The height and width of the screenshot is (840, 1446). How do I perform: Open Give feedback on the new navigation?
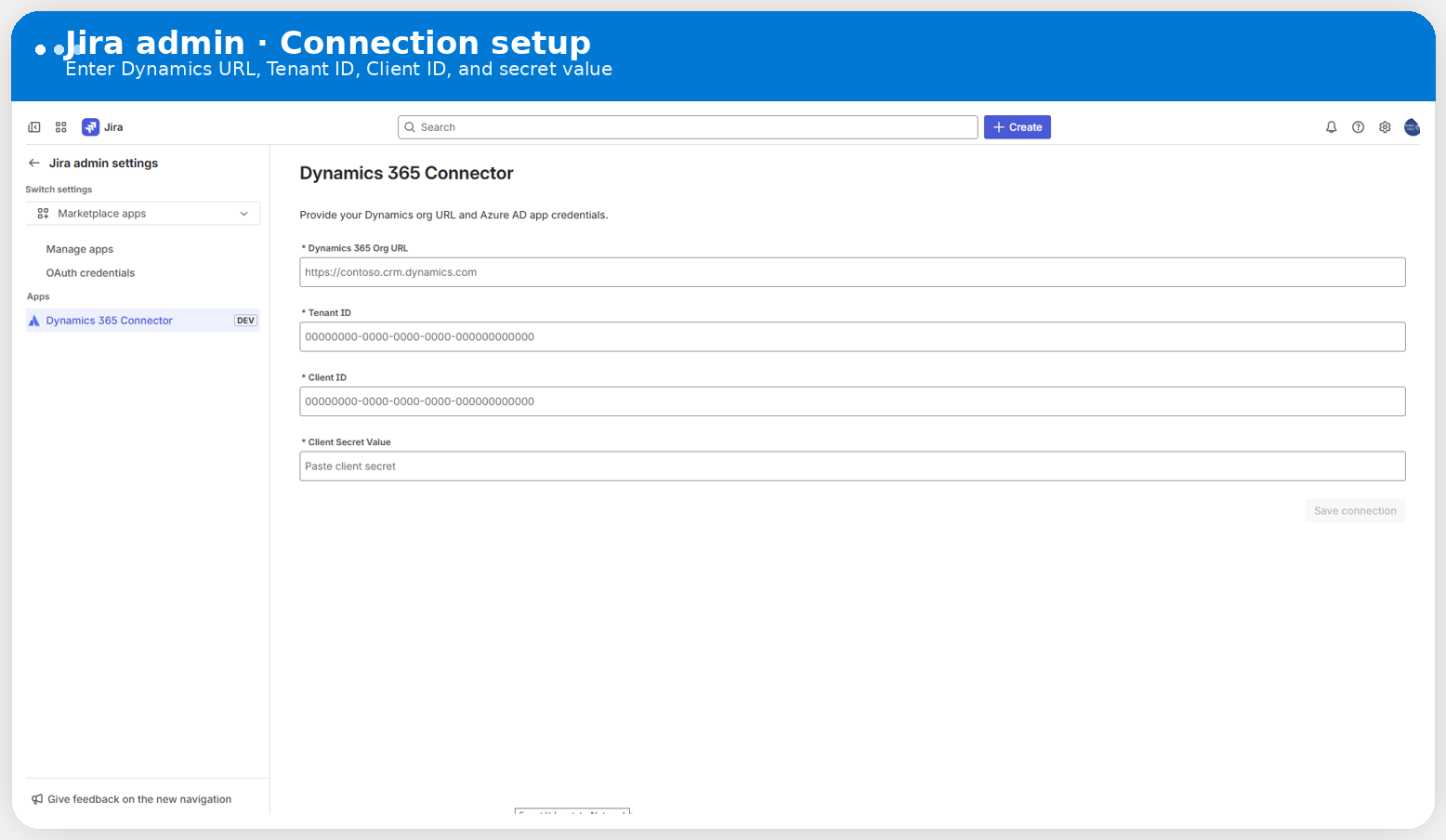point(139,798)
